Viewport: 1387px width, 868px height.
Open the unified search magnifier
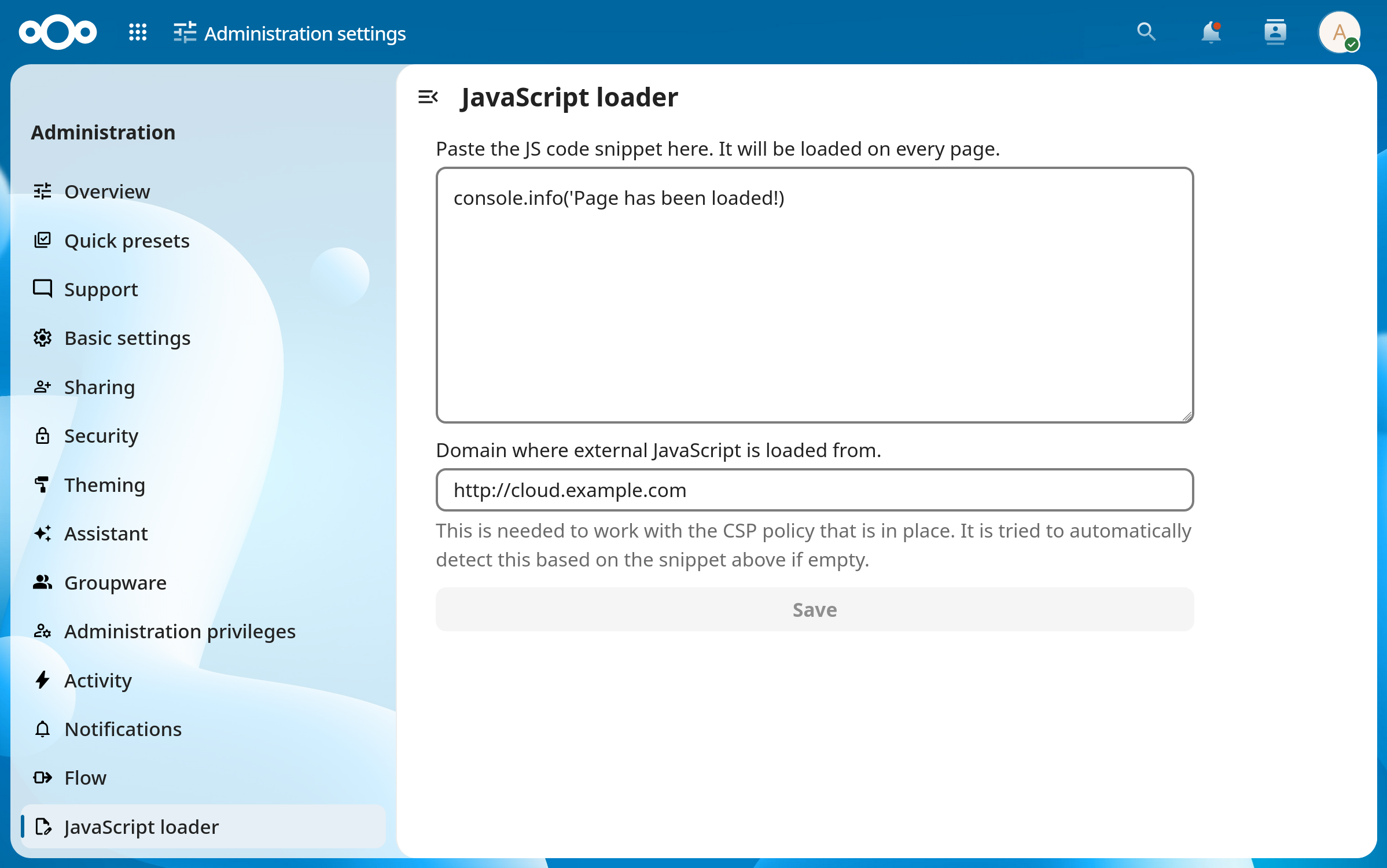click(x=1146, y=32)
